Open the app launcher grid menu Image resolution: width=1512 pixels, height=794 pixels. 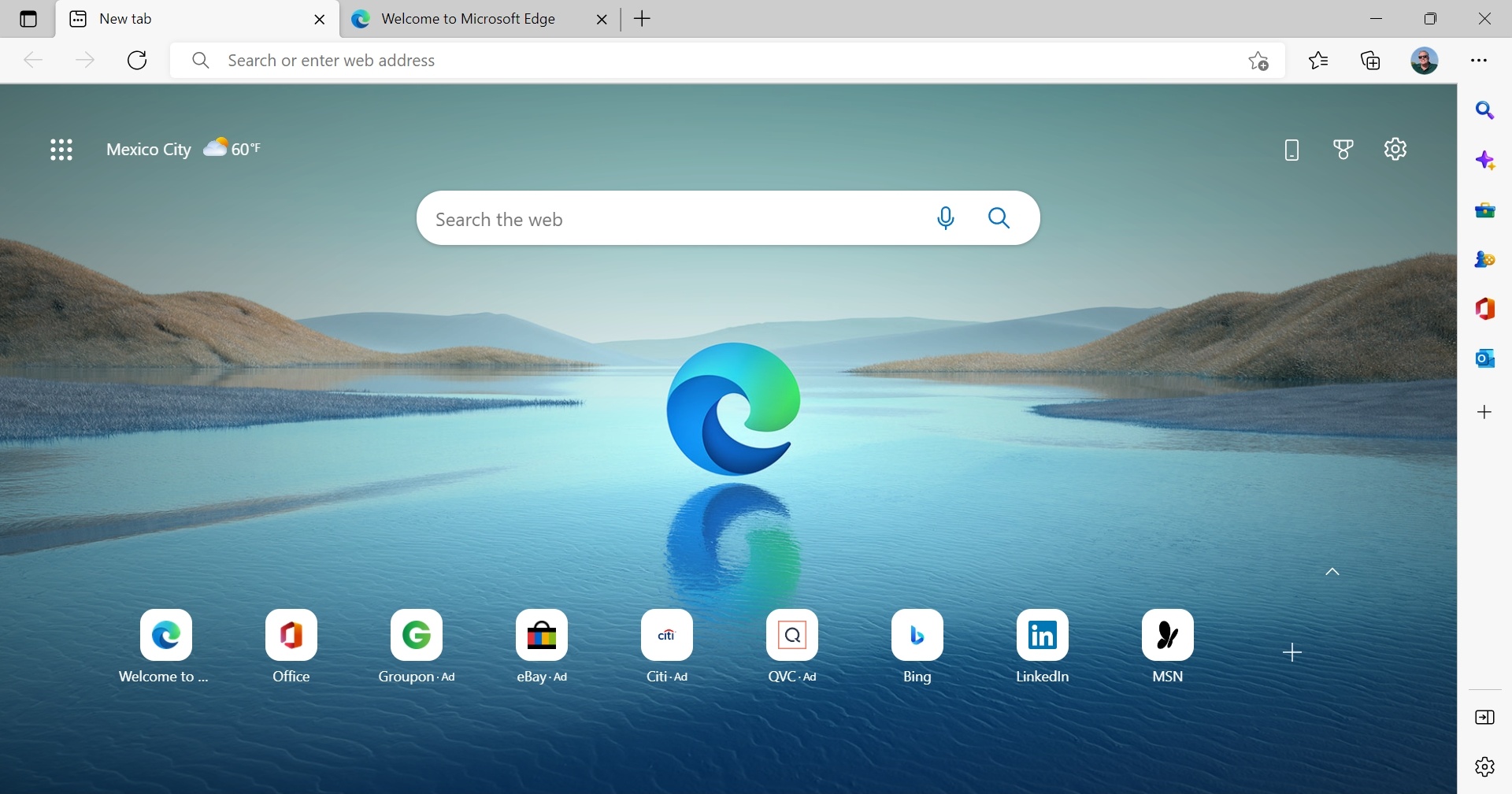point(61,150)
